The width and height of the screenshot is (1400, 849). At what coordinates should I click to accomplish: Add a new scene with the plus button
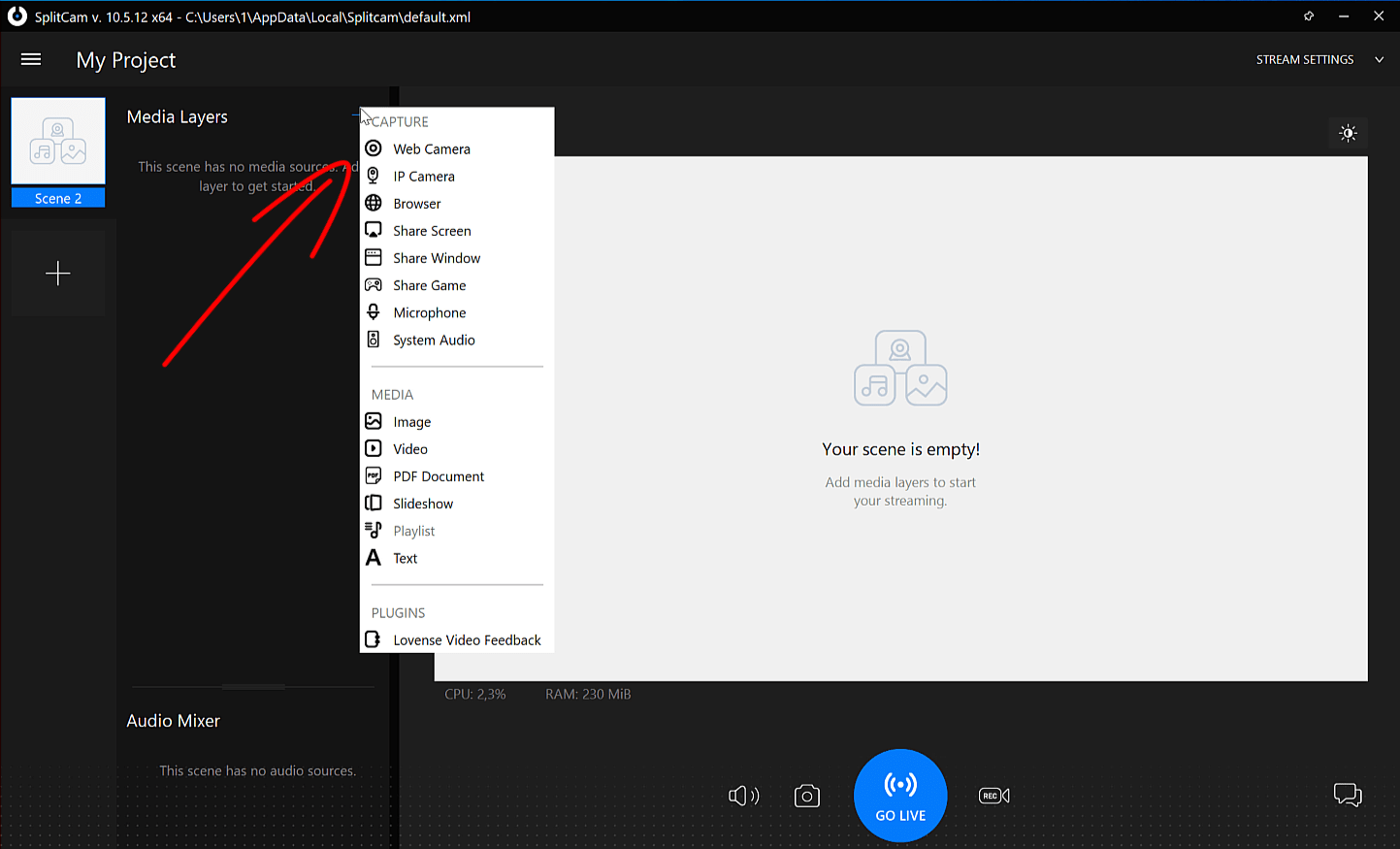click(x=57, y=273)
